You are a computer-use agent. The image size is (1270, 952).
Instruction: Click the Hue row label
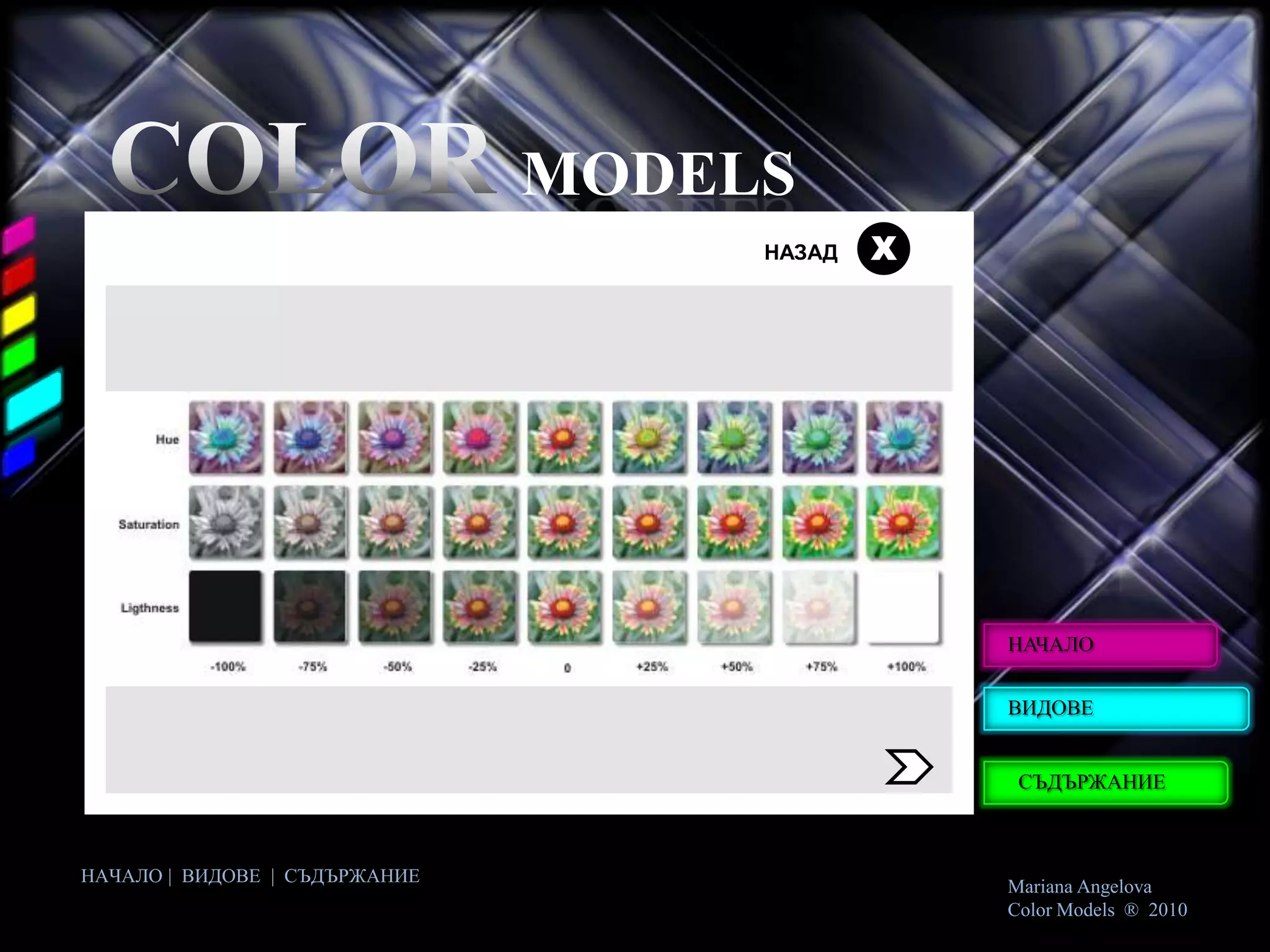coord(167,439)
